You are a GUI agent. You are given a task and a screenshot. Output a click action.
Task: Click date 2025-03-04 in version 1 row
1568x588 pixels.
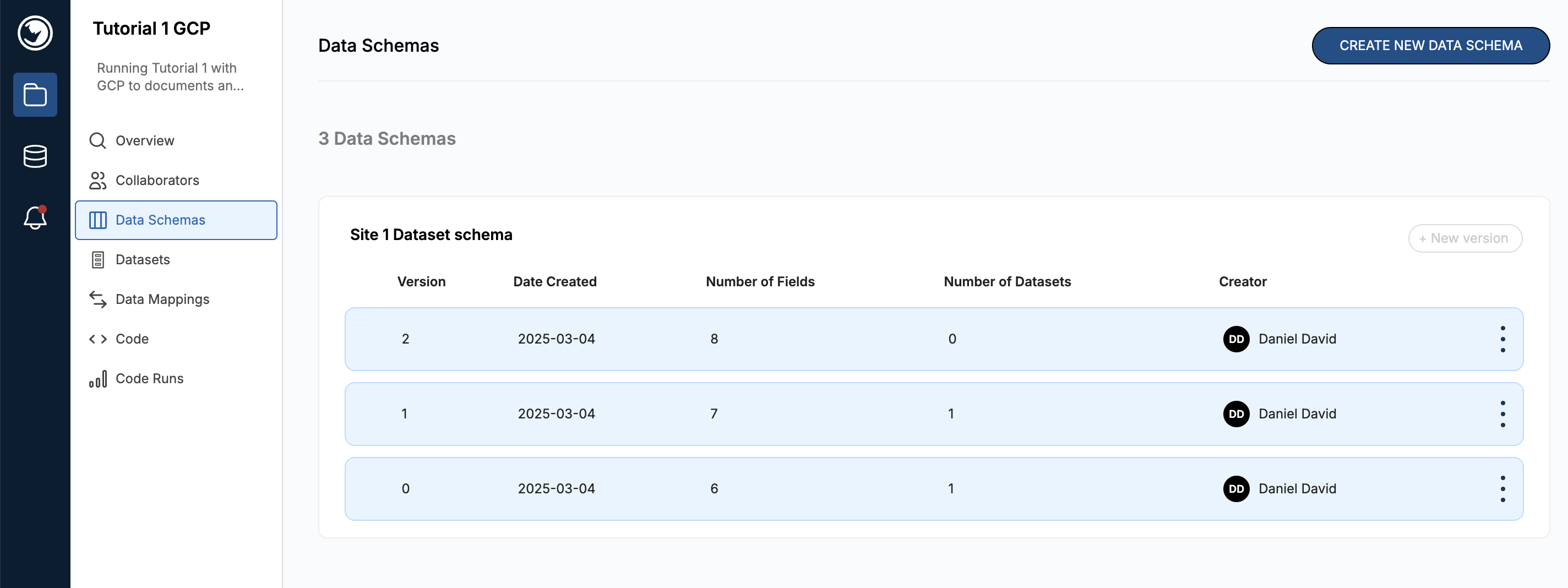click(x=557, y=414)
